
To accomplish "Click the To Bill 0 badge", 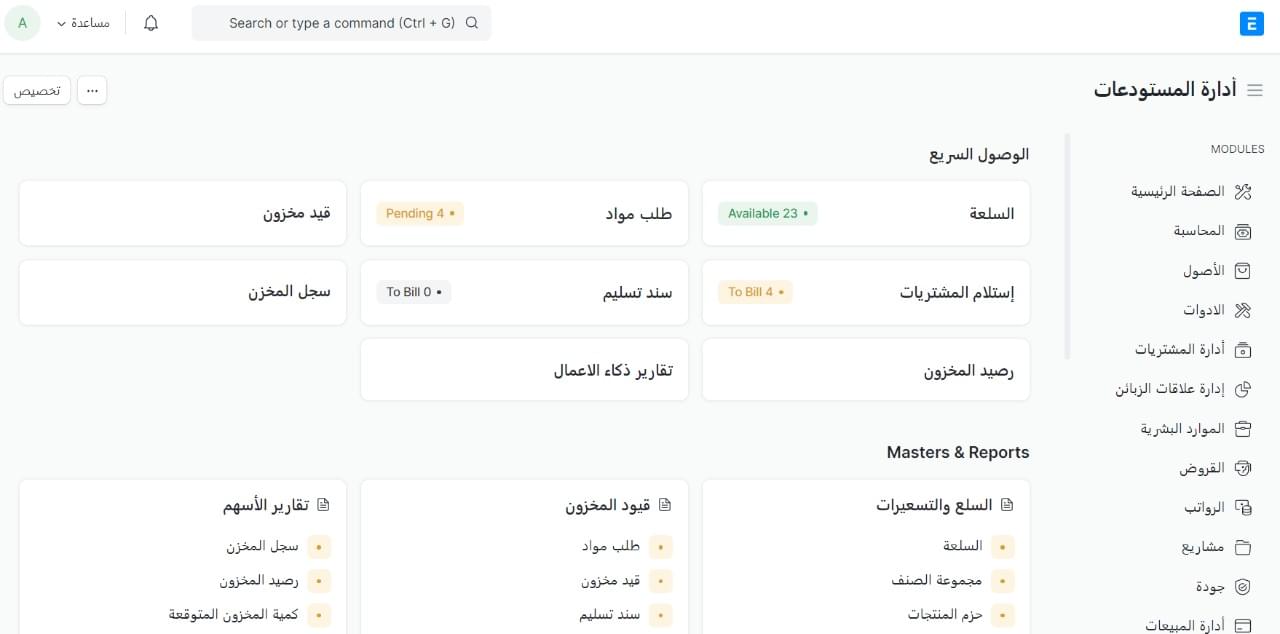I will tap(414, 292).
